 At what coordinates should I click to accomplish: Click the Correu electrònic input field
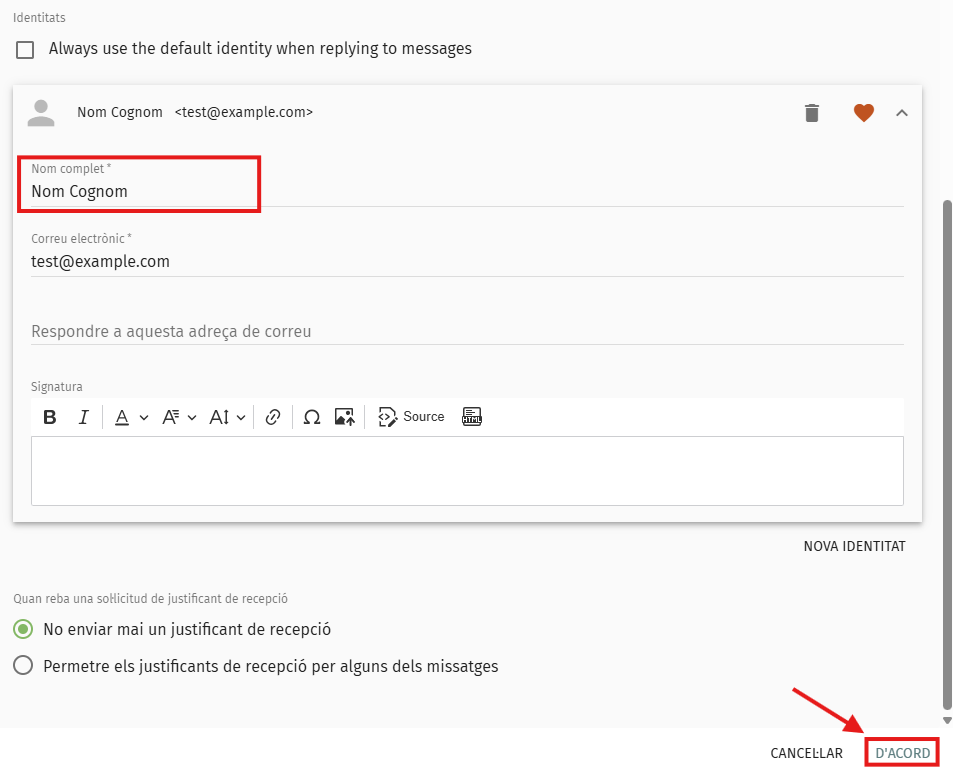pyautogui.click(x=466, y=262)
